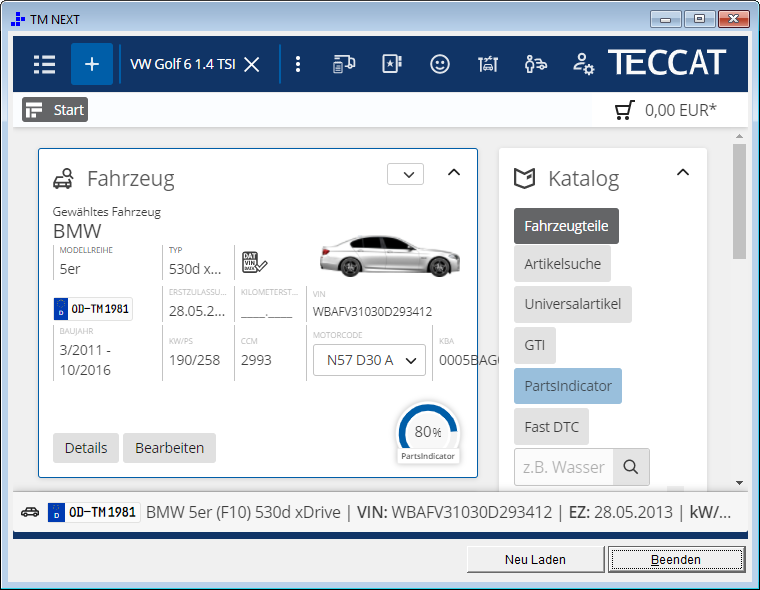Click the Katalog book icon
760x590 pixels.
[x=524, y=178]
